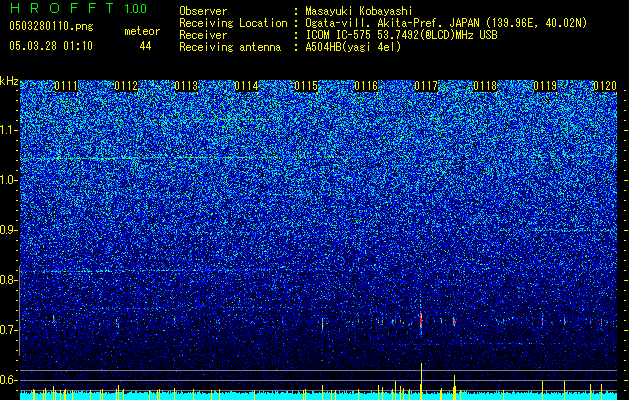Image resolution: width=629 pixels, height=400 pixels.
Task: Click the 0117 time marker
Action: pyautogui.click(x=426, y=86)
